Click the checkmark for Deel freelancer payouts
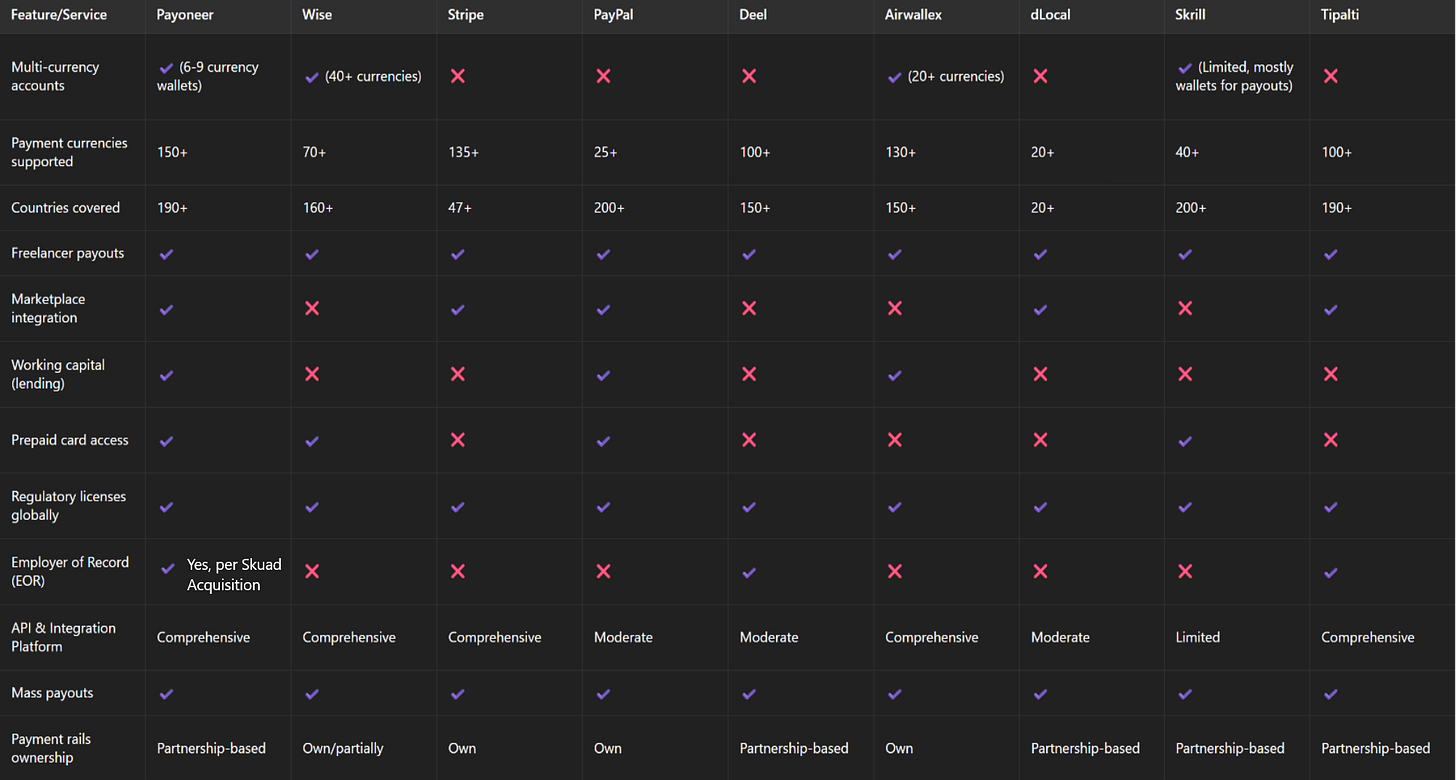This screenshot has width=1456, height=780. (x=748, y=254)
